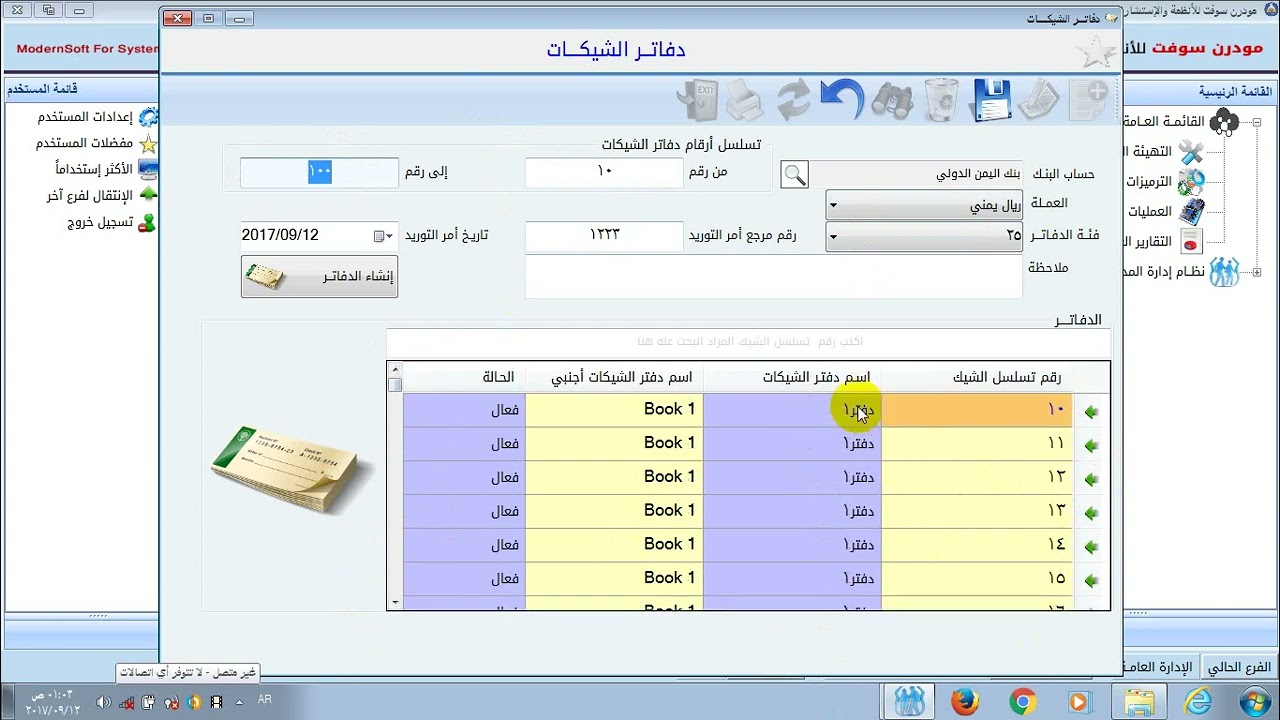This screenshot has width=1280, height=720.
Task: Click the supply order reference number field
Action: 604,236
